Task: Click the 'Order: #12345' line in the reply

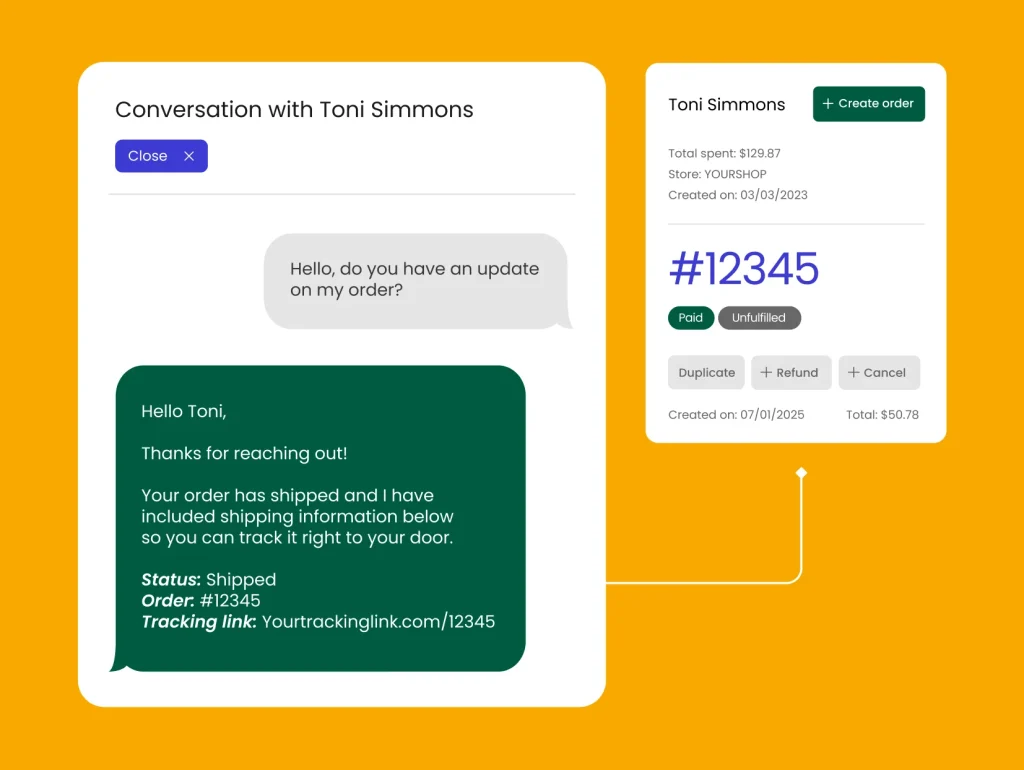Action: tap(200, 601)
